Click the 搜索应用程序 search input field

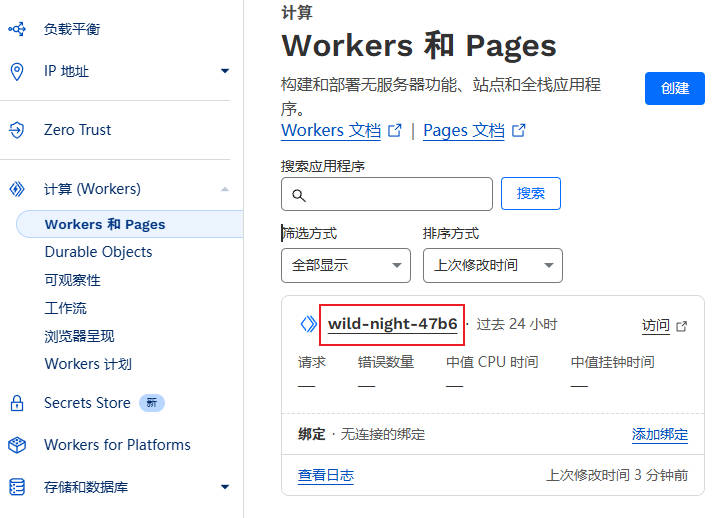pyautogui.click(x=387, y=194)
